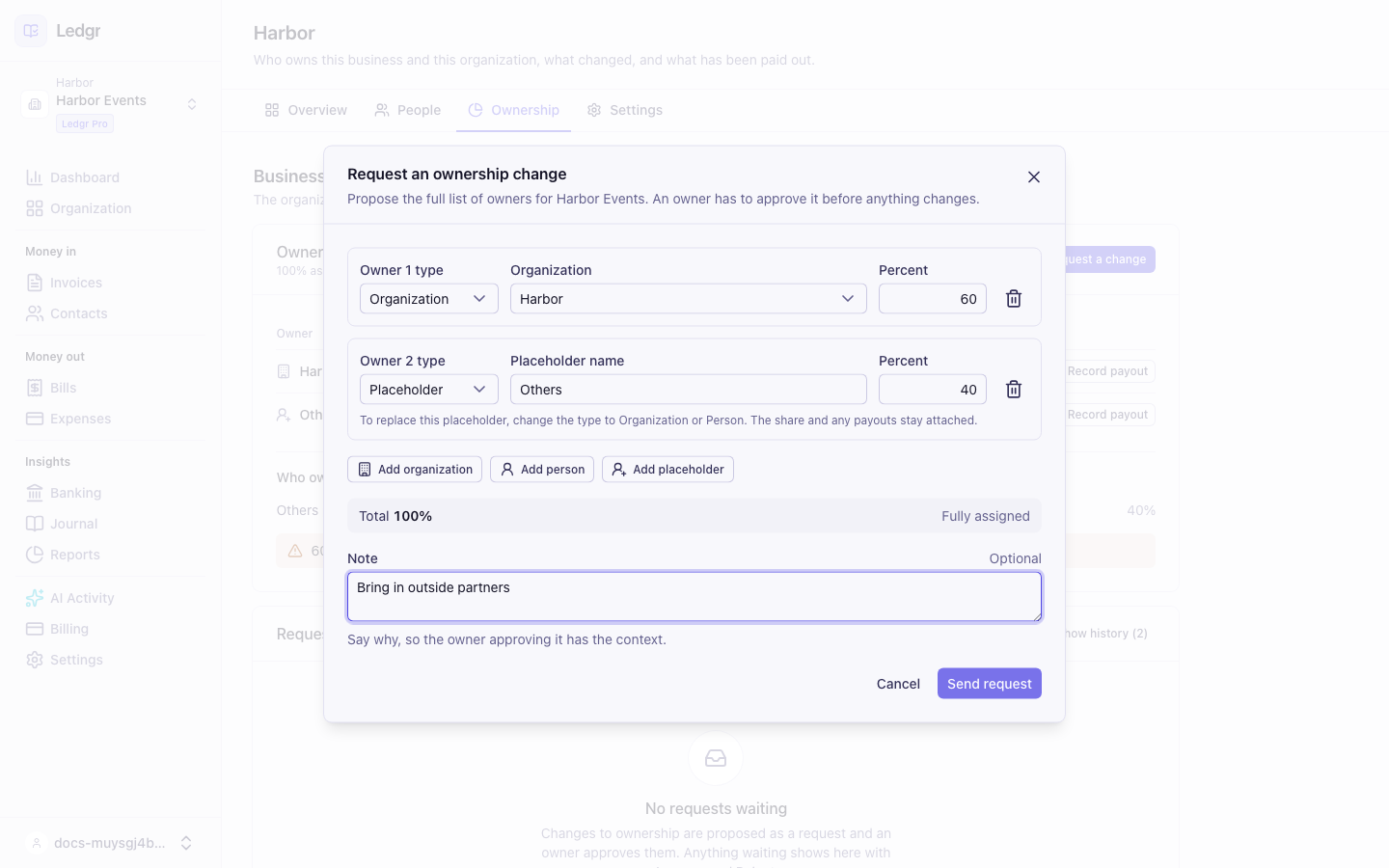The image size is (1389, 868).
Task: Click the Banking icon in sidebar
Action: click(35, 493)
